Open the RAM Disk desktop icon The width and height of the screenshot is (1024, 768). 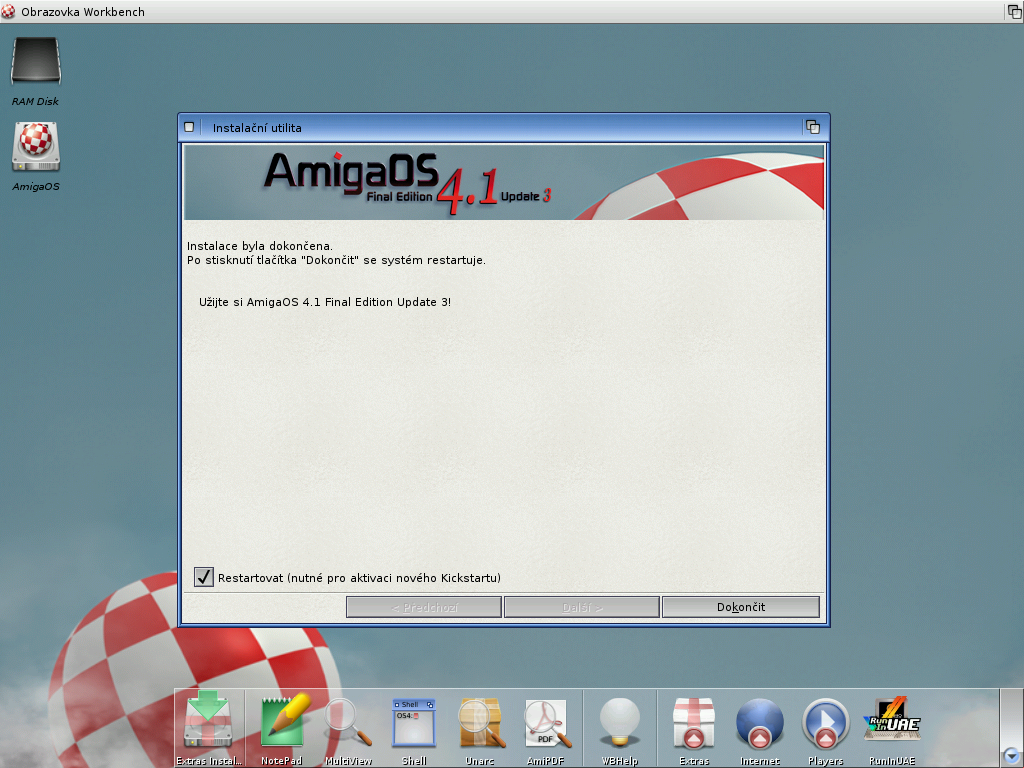(x=36, y=61)
